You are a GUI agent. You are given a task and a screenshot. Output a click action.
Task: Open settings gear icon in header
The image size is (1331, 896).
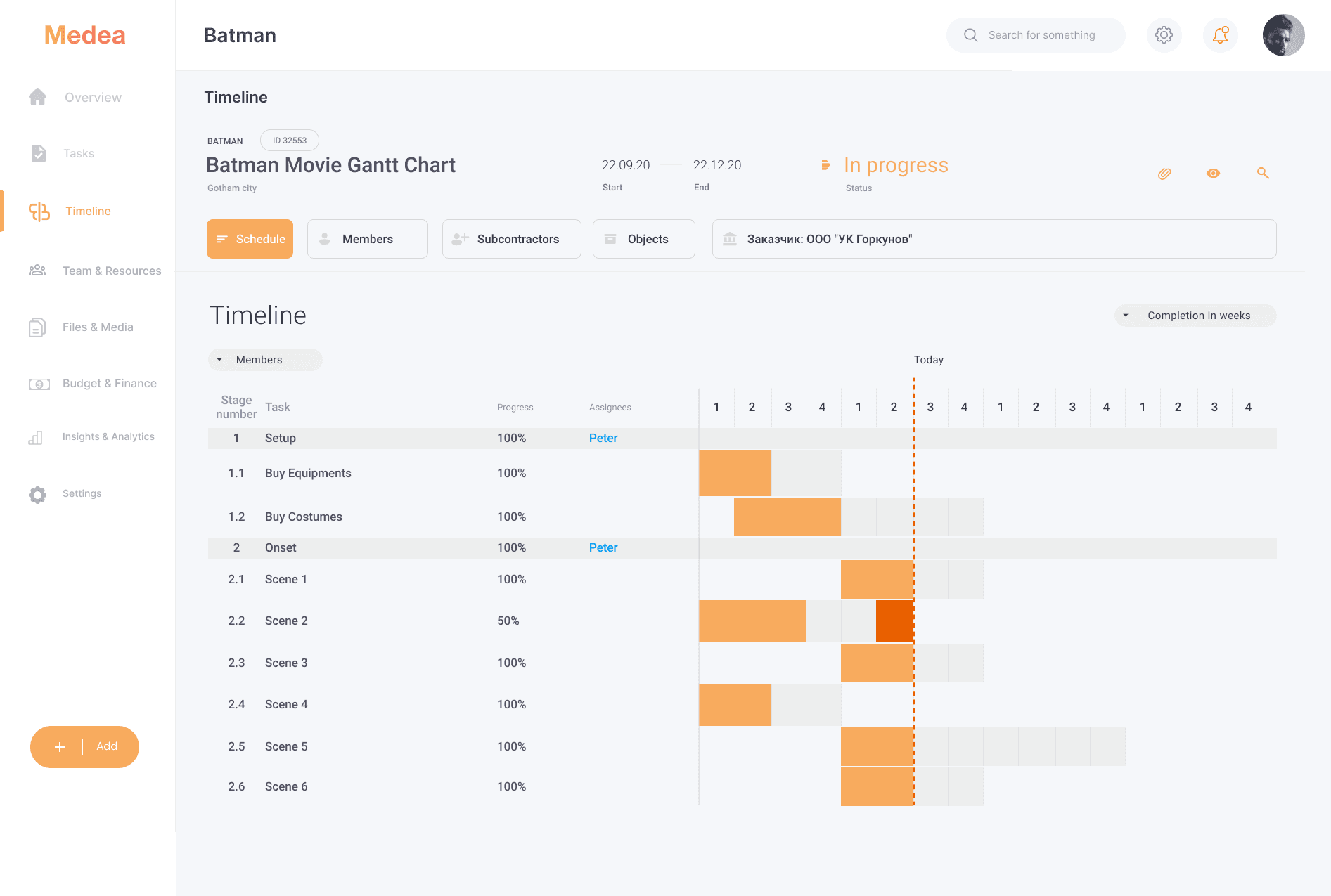pyautogui.click(x=1164, y=35)
